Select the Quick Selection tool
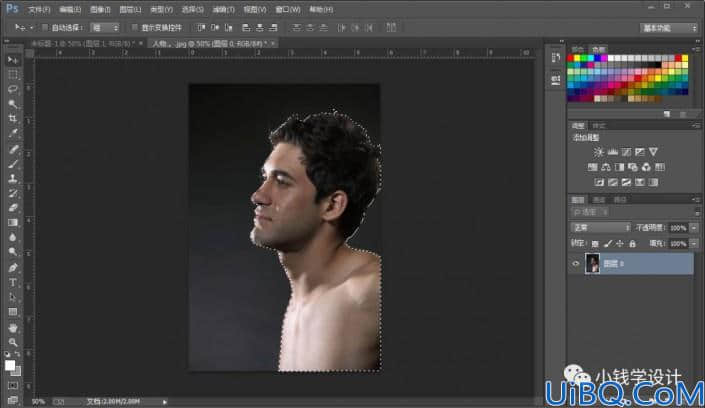705x408 pixels. click(13, 104)
